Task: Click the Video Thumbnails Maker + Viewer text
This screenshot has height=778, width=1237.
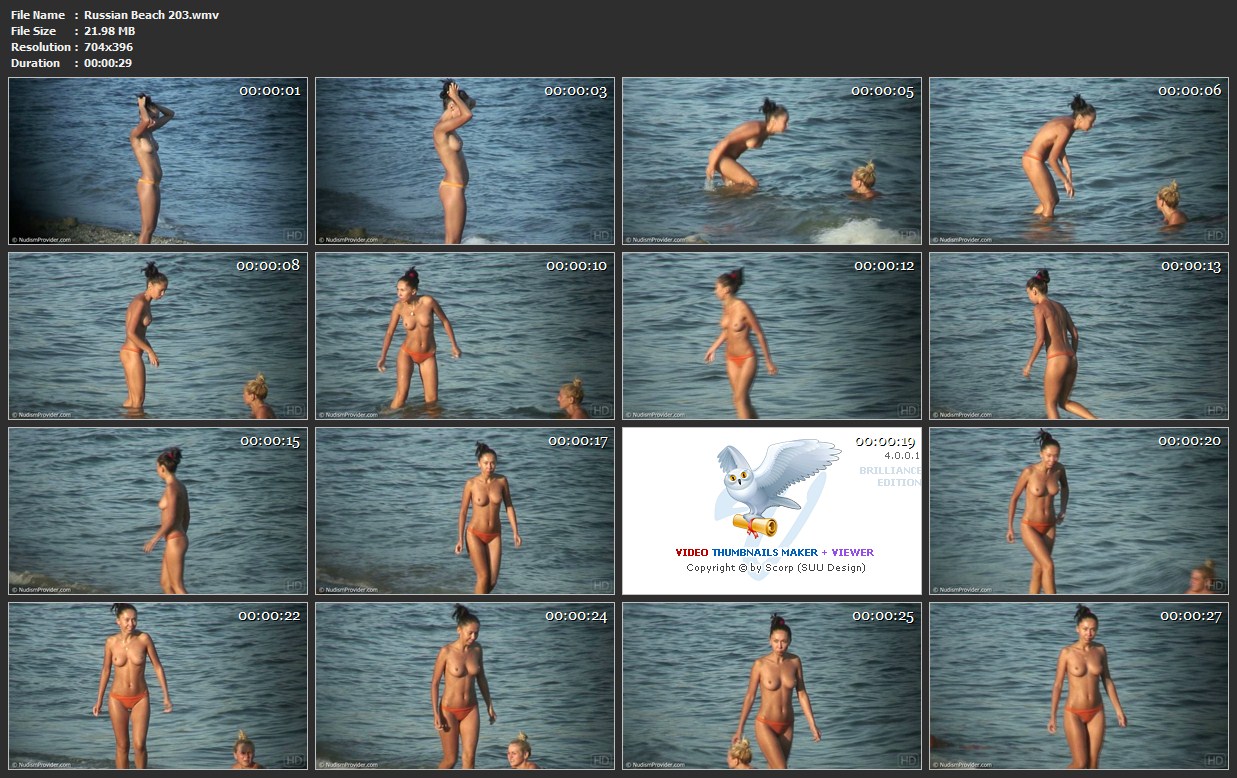Action: 774,552
